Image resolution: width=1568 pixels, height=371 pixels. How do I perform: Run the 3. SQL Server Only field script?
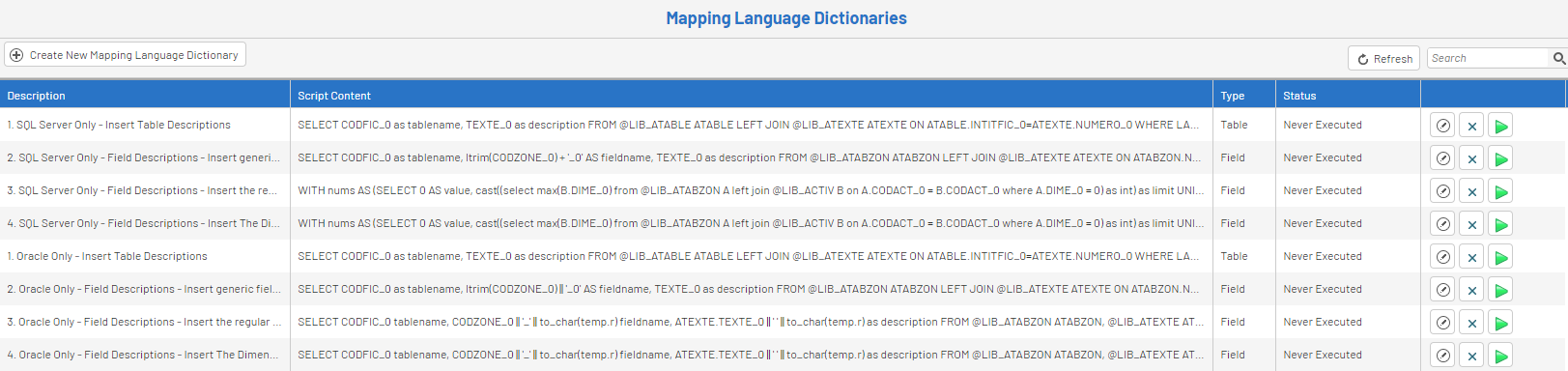pyautogui.click(x=1500, y=191)
